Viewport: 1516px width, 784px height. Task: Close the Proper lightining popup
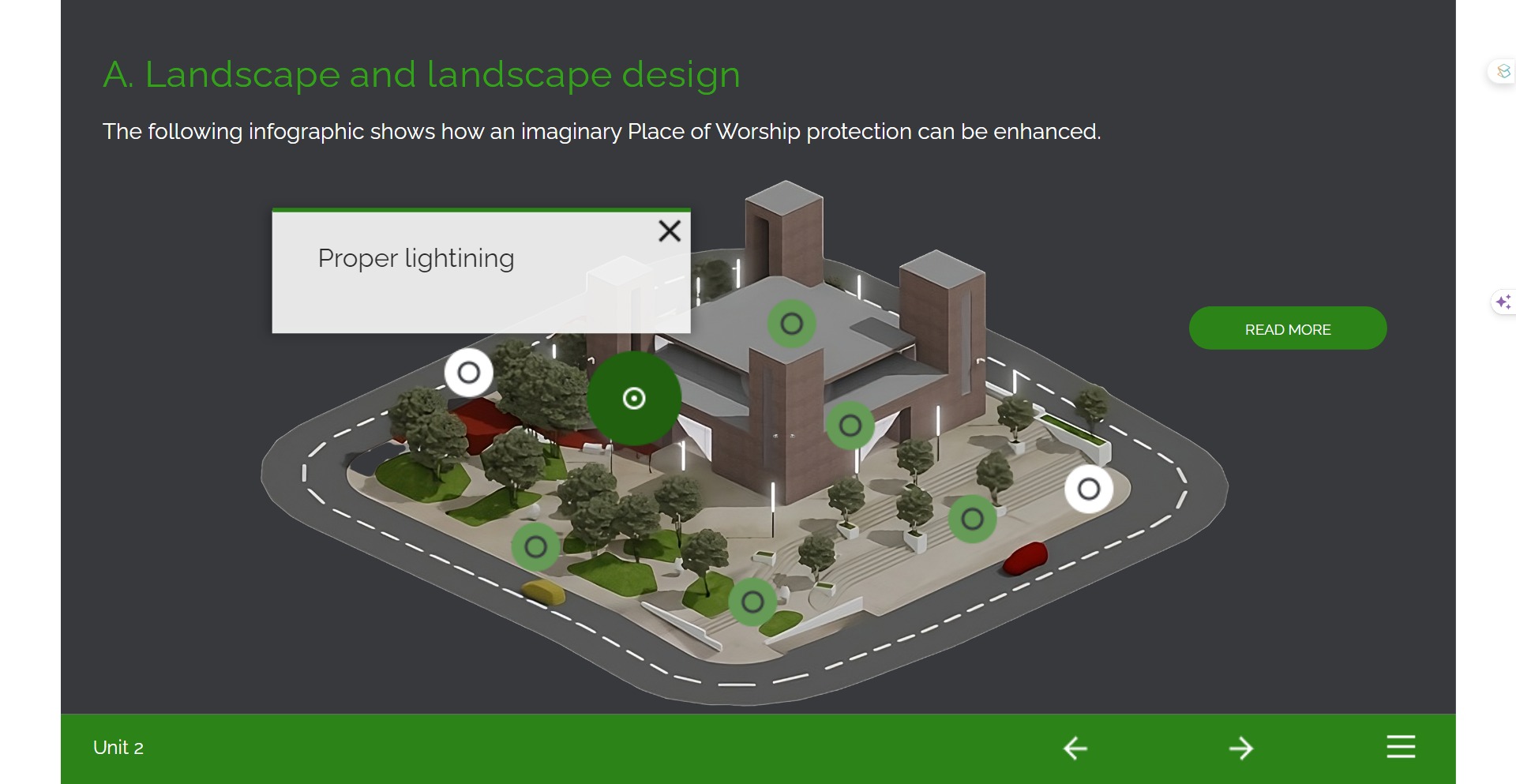click(x=670, y=231)
